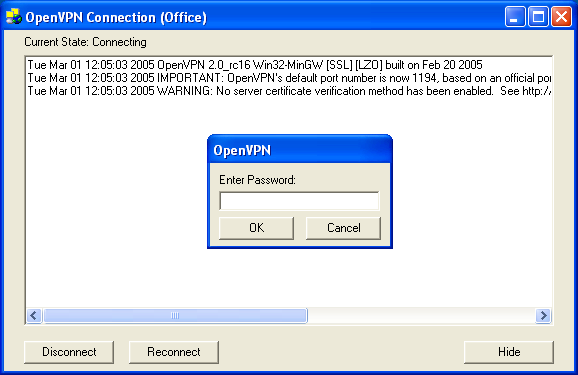This screenshot has height=375, width=578.
Task: Click the Current State: Connecting label
Action: click(85, 42)
